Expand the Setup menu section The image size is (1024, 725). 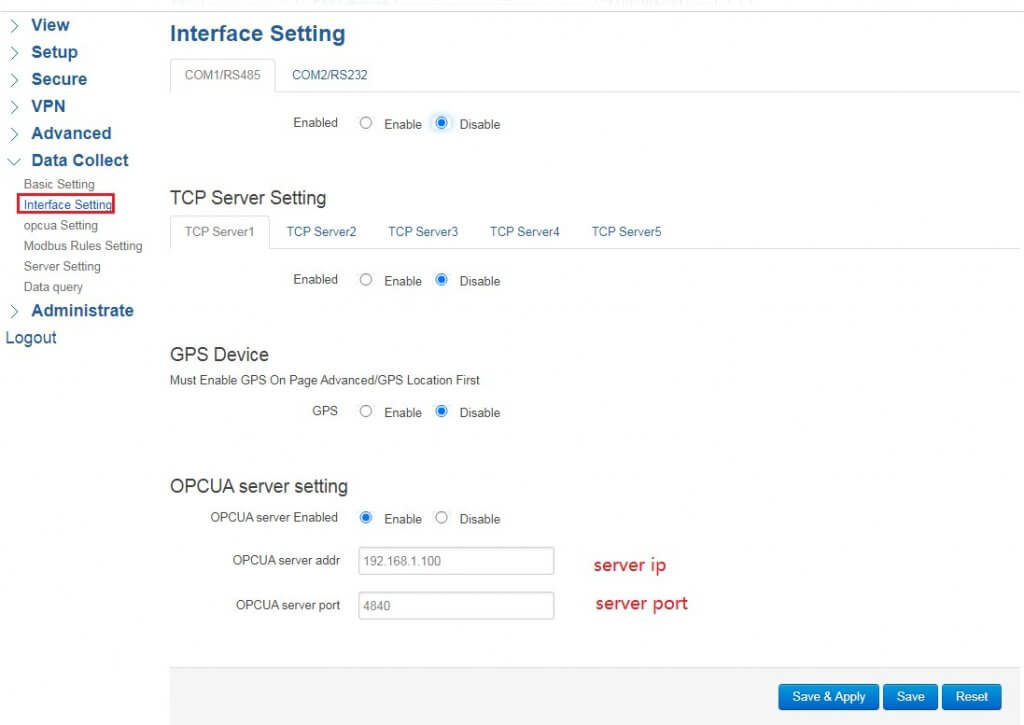(54, 52)
